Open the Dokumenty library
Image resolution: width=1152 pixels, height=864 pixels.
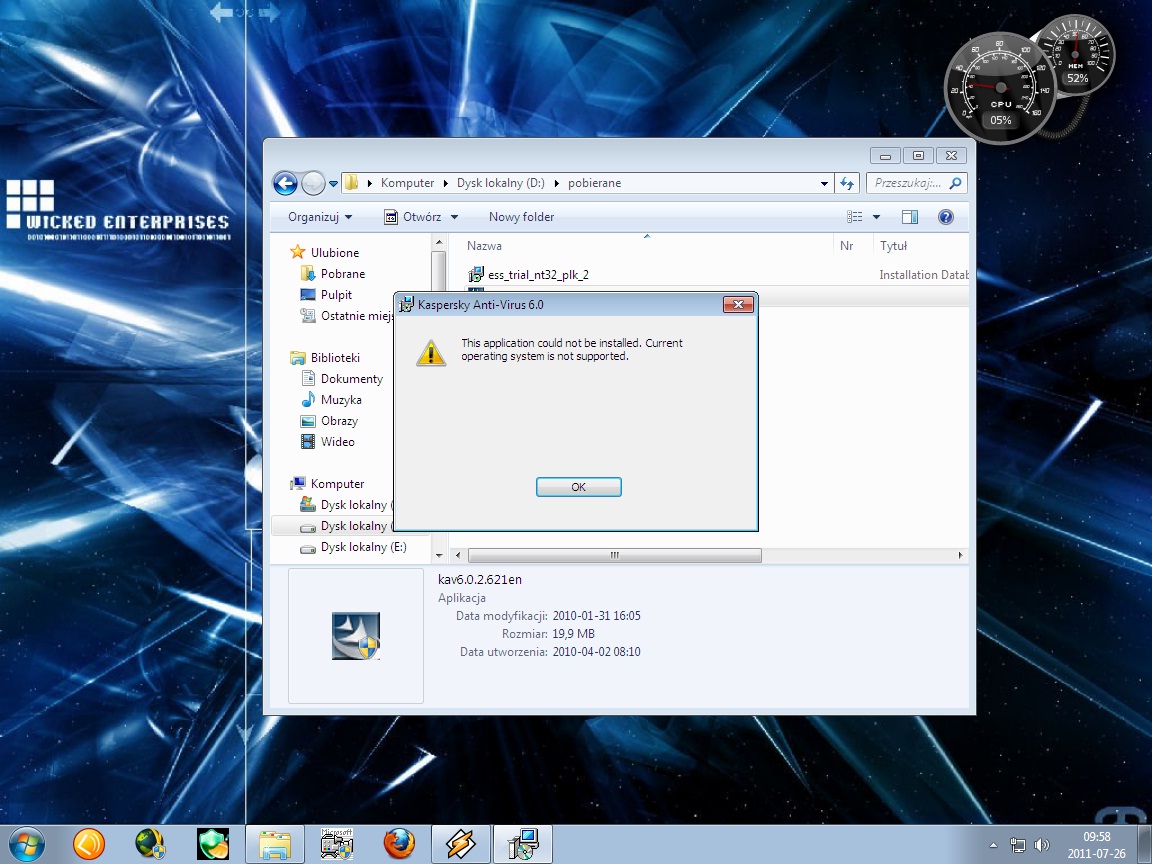click(352, 379)
